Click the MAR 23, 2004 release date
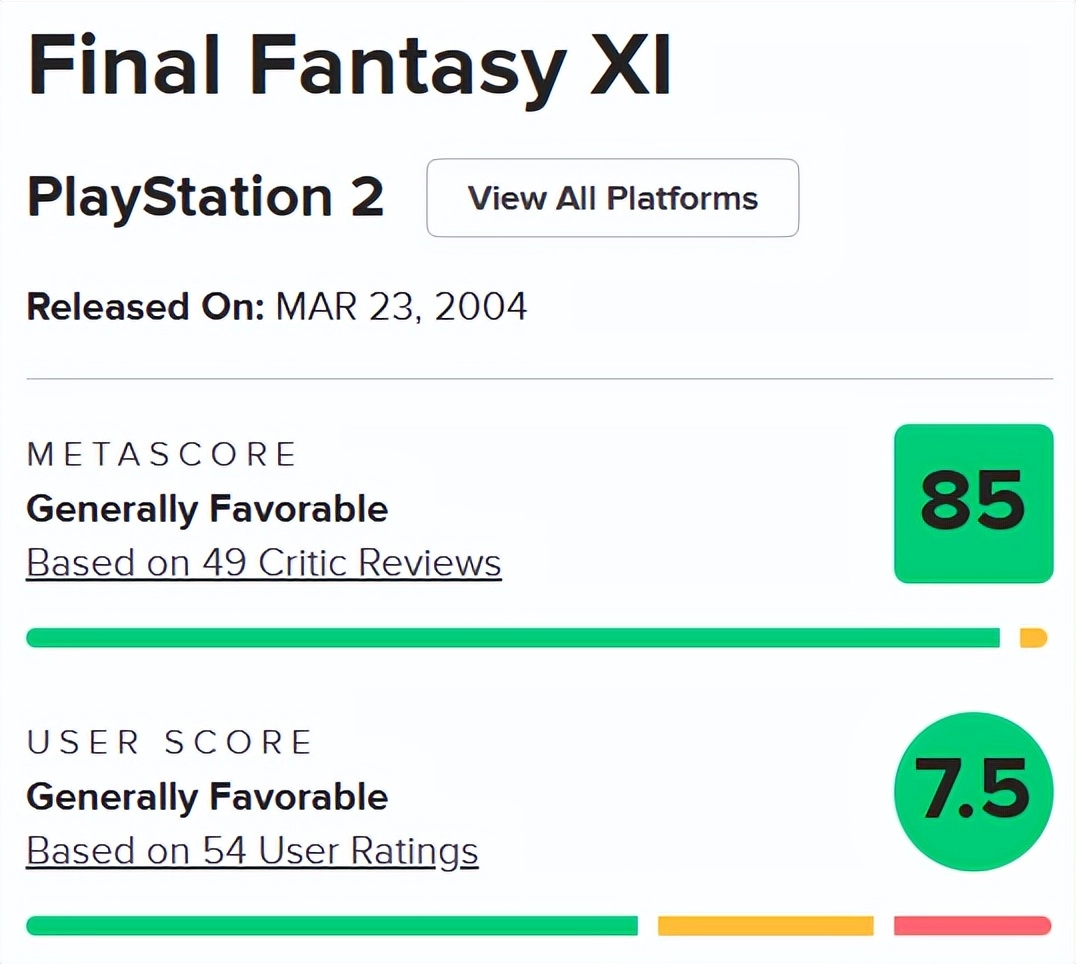 (401, 306)
